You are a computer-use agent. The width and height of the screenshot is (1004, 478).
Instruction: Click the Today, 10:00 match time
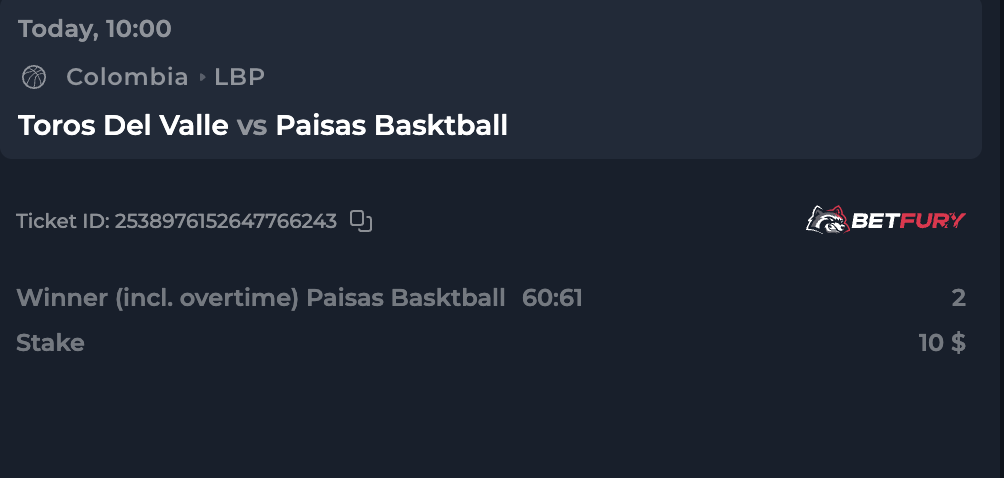pyautogui.click(x=95, y=29)
